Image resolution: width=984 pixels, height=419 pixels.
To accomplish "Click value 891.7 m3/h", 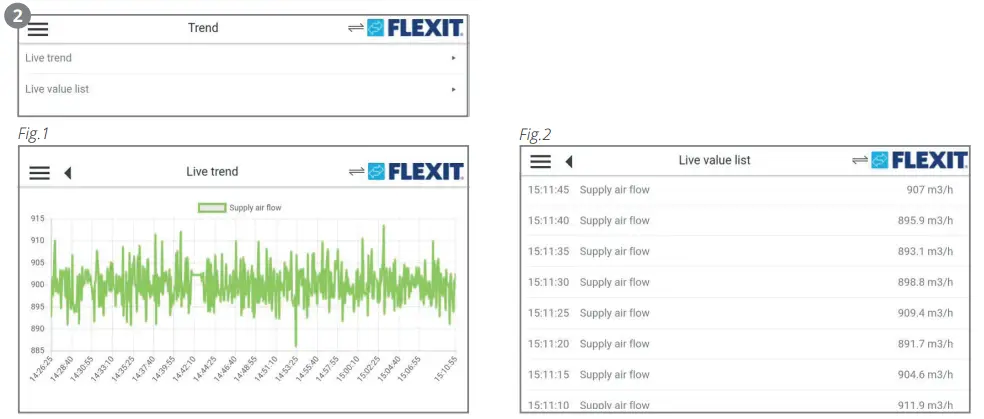I will coord(925,344).
